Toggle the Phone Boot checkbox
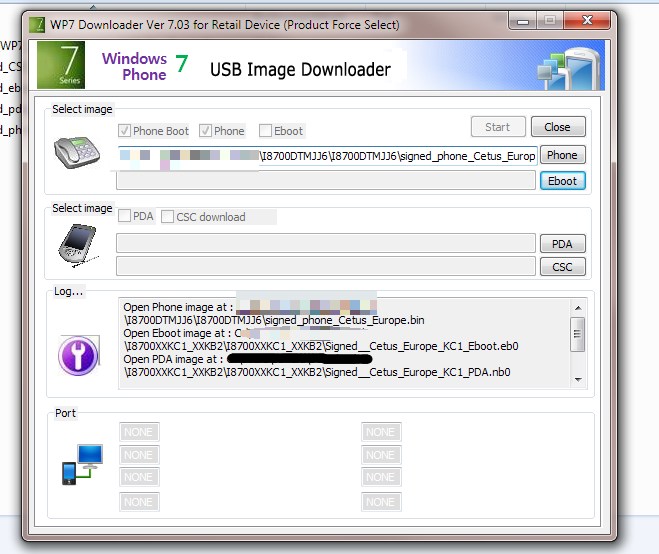 click(x=124, y=131)
